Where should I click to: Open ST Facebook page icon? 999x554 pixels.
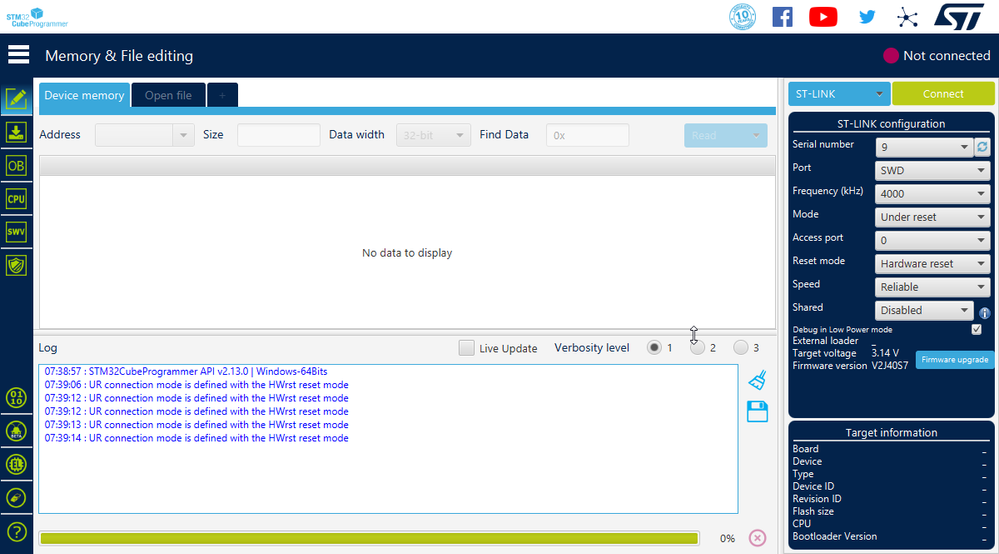pyautogui.click(x=782, y=17)
